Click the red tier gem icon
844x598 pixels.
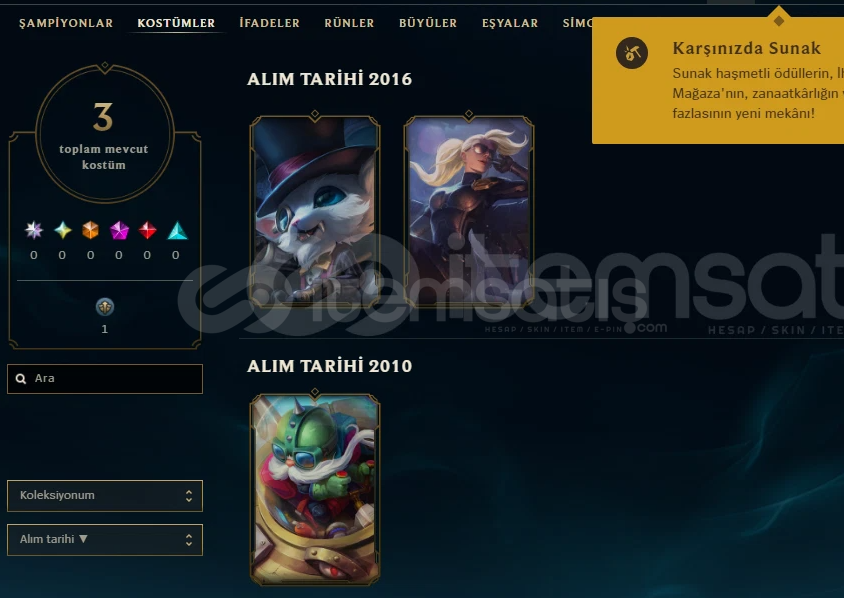pos(147,230)
